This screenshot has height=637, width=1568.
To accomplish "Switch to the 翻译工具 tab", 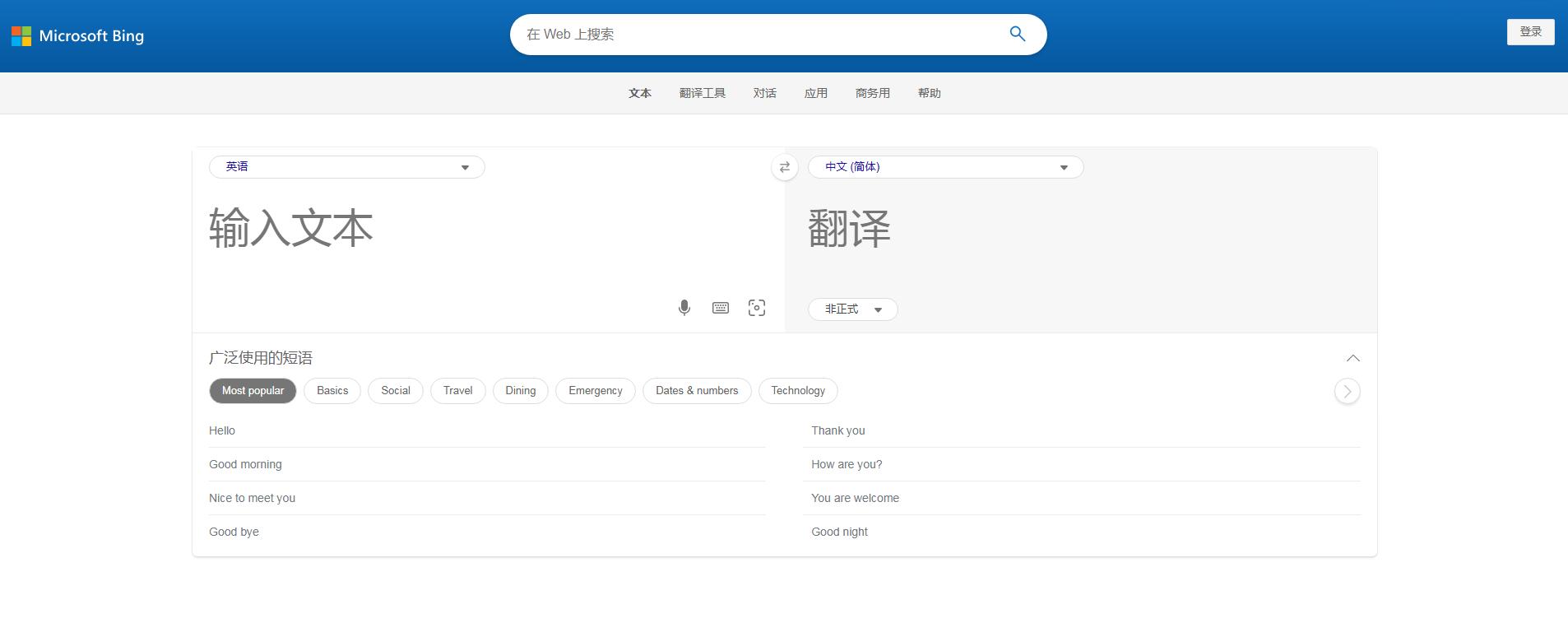I will click(702, 93).
